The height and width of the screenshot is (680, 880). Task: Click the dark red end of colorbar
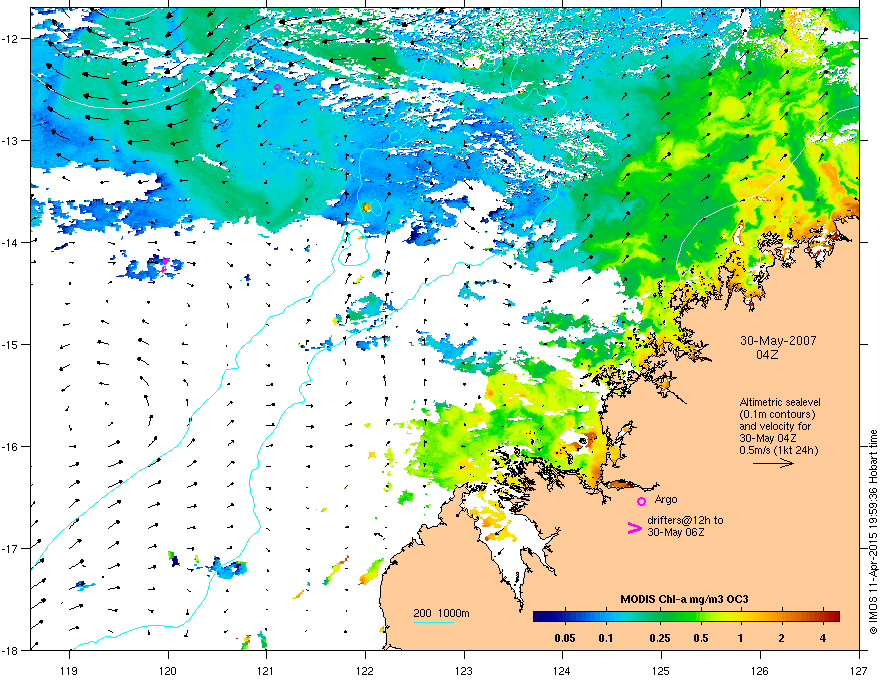pos(833,616)
